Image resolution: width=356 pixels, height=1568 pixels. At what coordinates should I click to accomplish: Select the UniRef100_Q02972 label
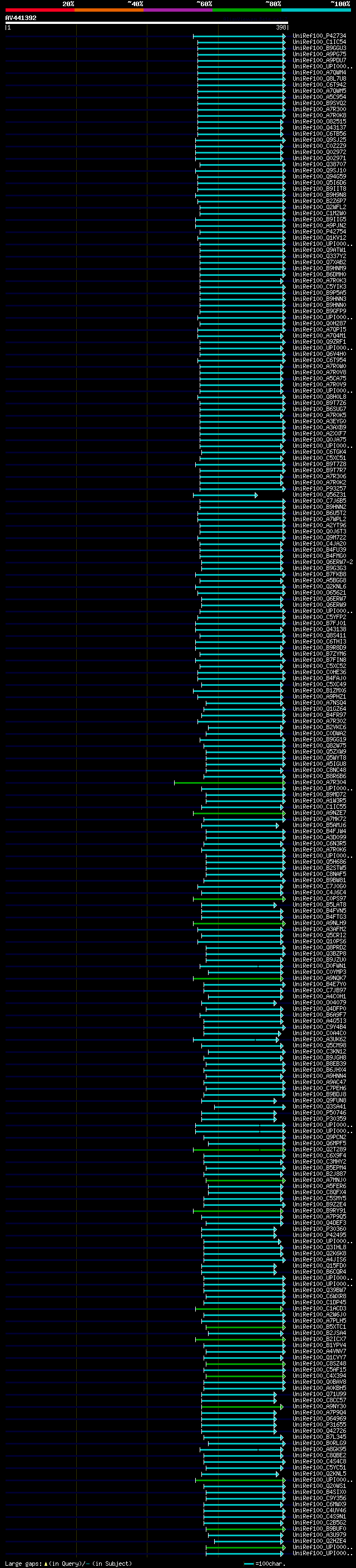319,152
